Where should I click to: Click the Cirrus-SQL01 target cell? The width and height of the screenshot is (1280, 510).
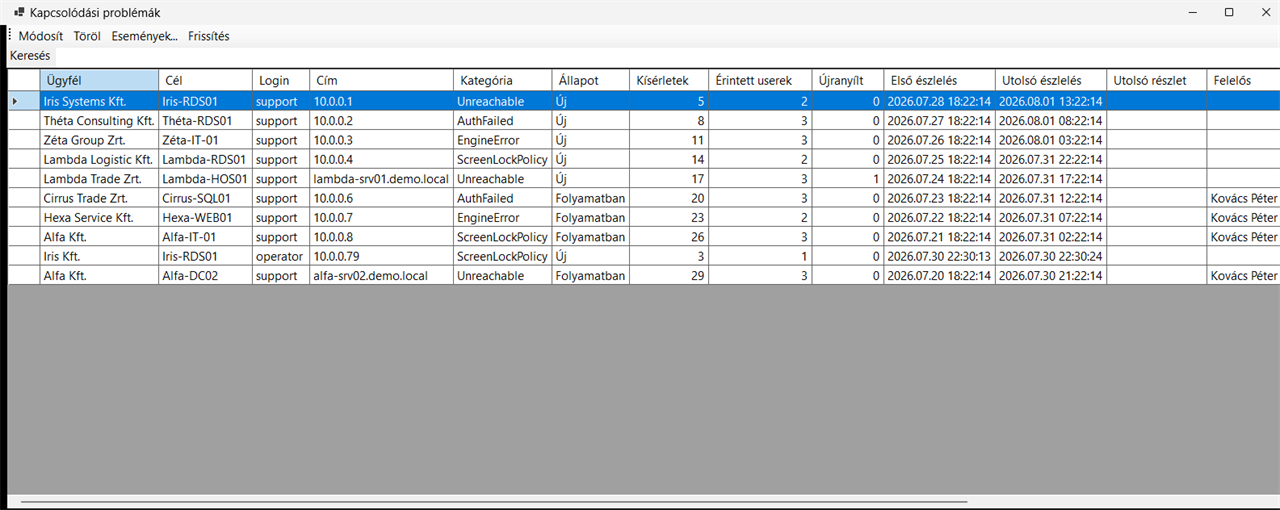(205, 198)
